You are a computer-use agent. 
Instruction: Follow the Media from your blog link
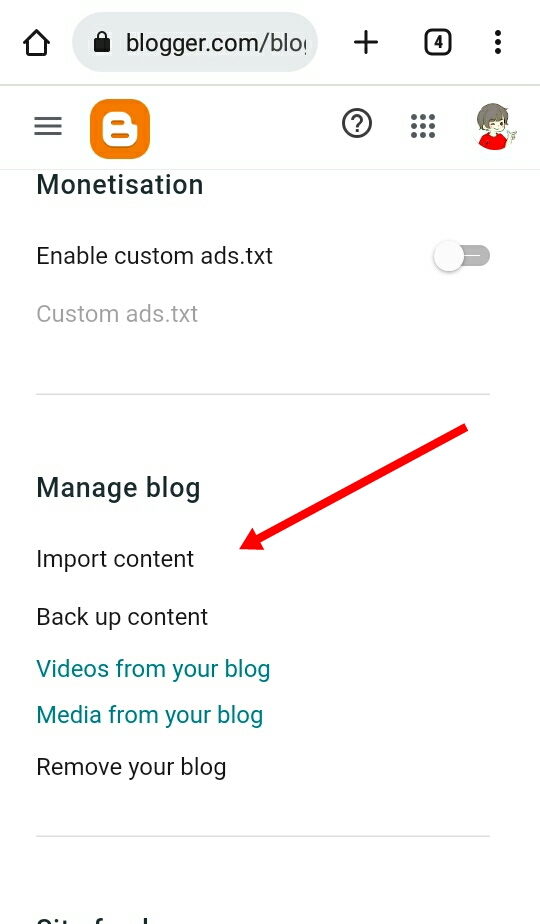[x=150, y=715]
